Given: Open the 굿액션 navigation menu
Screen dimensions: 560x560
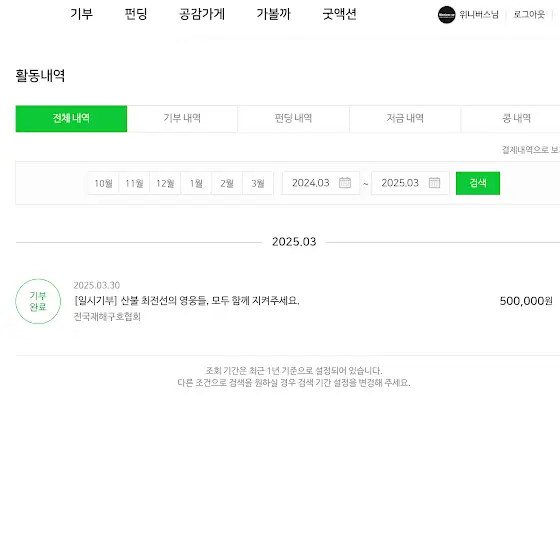Looking at the screenshot, I should click(x=339, y=14).
